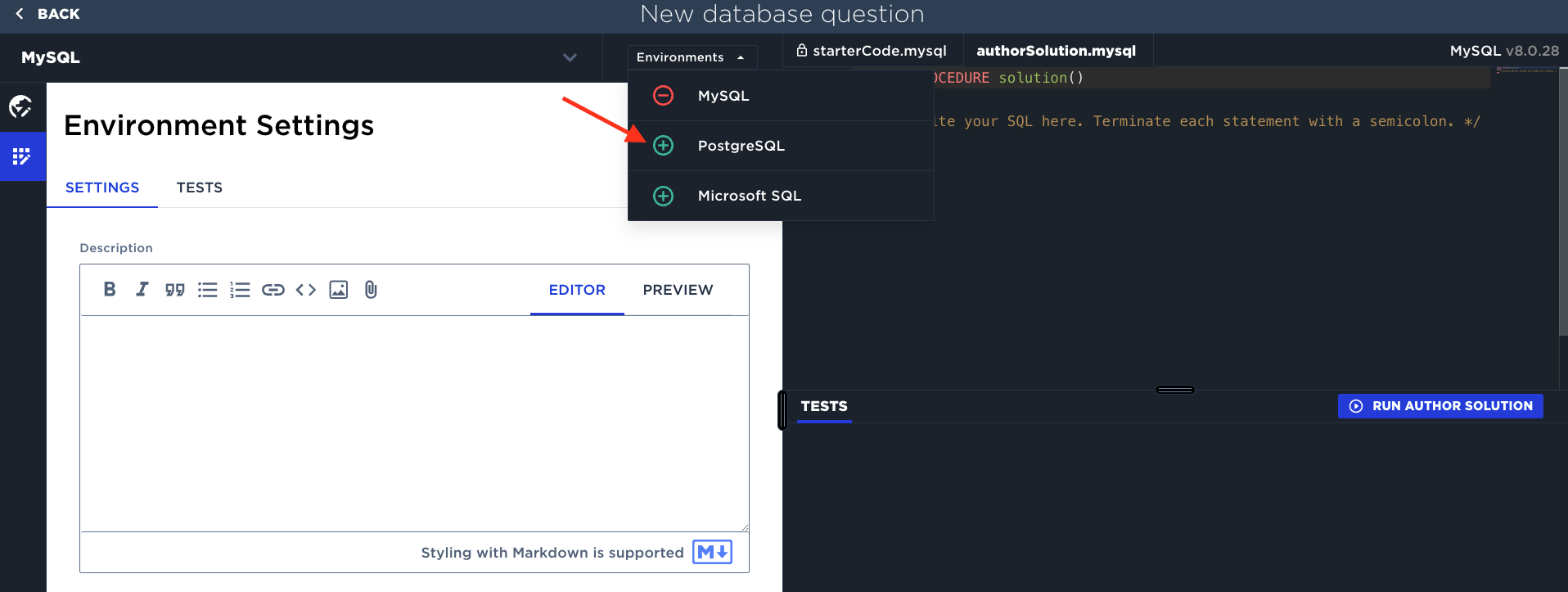1568x592 pixels.
Task: Open the starterCode.mysql file tab
Action: click(x=872, y=51)
